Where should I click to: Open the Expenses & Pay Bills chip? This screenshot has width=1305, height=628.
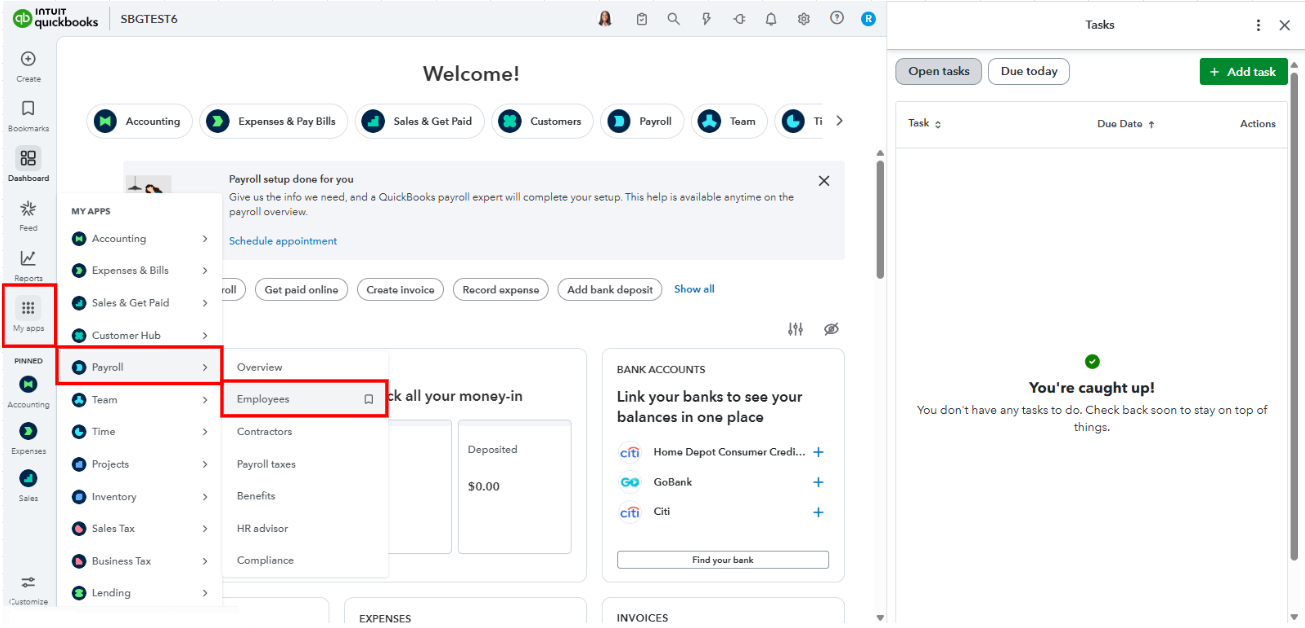(x=274, y=122)
